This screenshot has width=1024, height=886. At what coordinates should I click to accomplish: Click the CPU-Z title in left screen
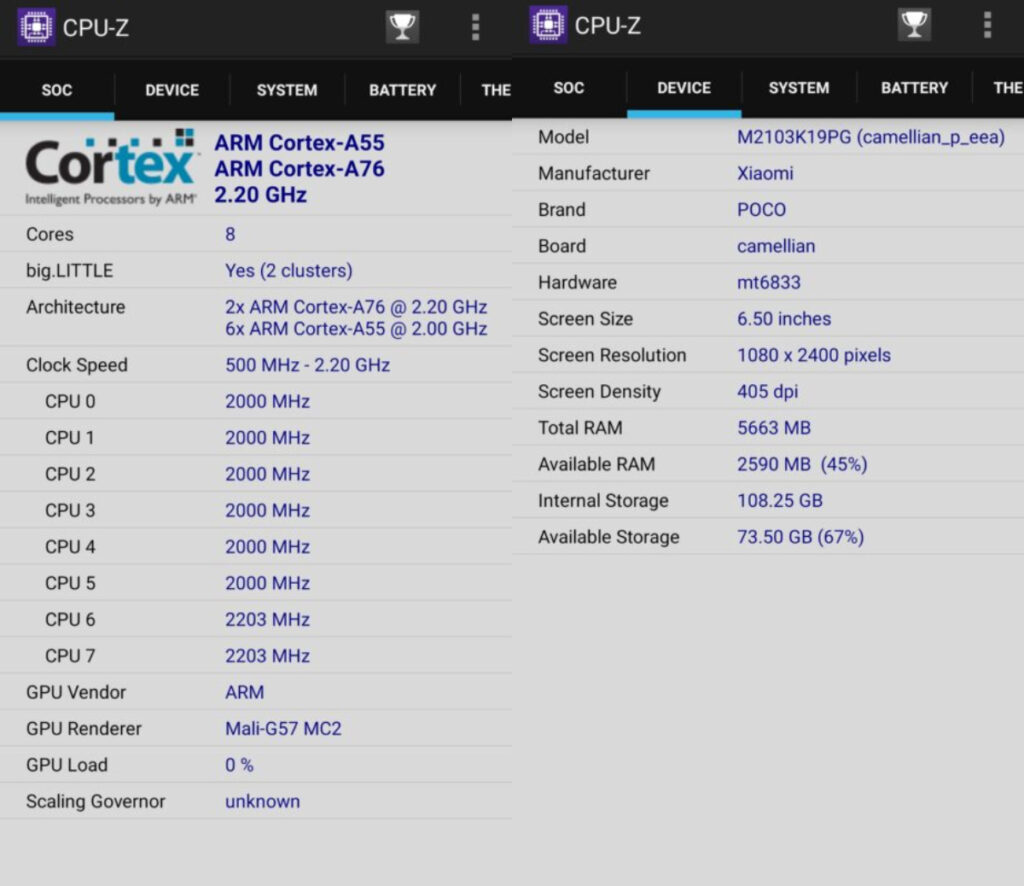point(96,27)
